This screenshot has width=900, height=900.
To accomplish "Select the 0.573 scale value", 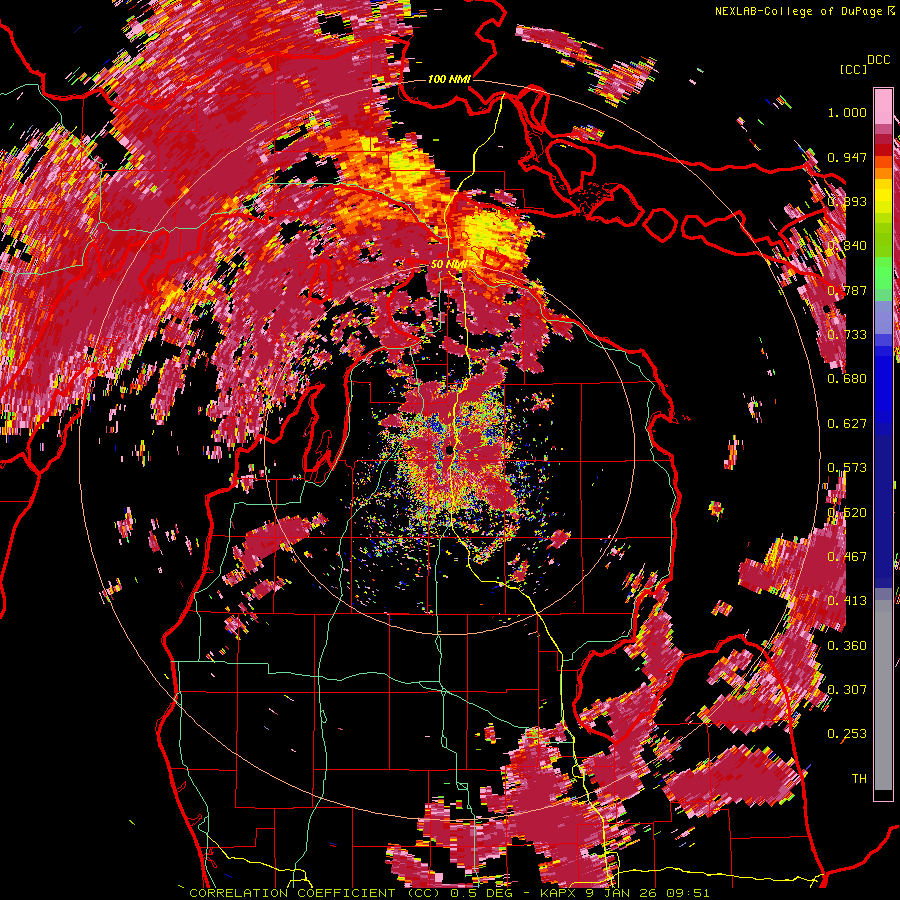I will [x=847, y=468].
